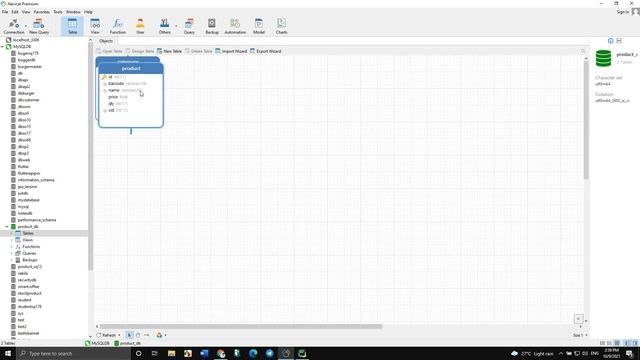Open the Favorites menu
This screenshot has width=640, height=360.
pos(42,12)
